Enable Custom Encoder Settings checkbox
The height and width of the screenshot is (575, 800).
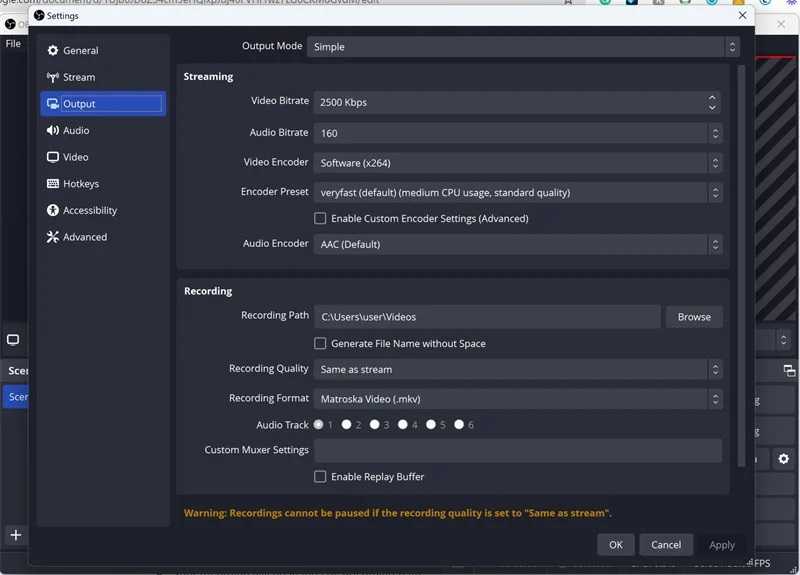[320, 219]
